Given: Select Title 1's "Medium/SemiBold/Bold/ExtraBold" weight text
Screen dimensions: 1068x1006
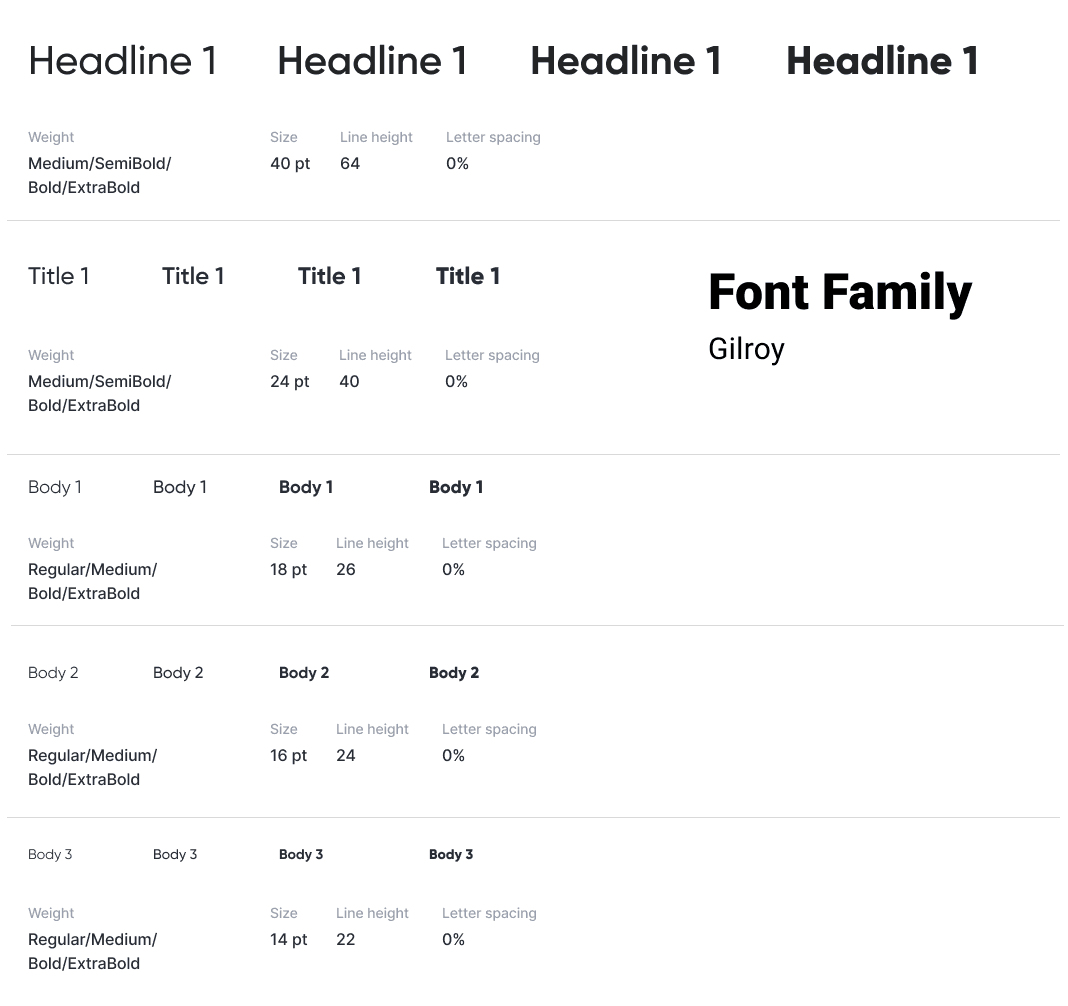Looking at the screenshot, I should point(99,394).
